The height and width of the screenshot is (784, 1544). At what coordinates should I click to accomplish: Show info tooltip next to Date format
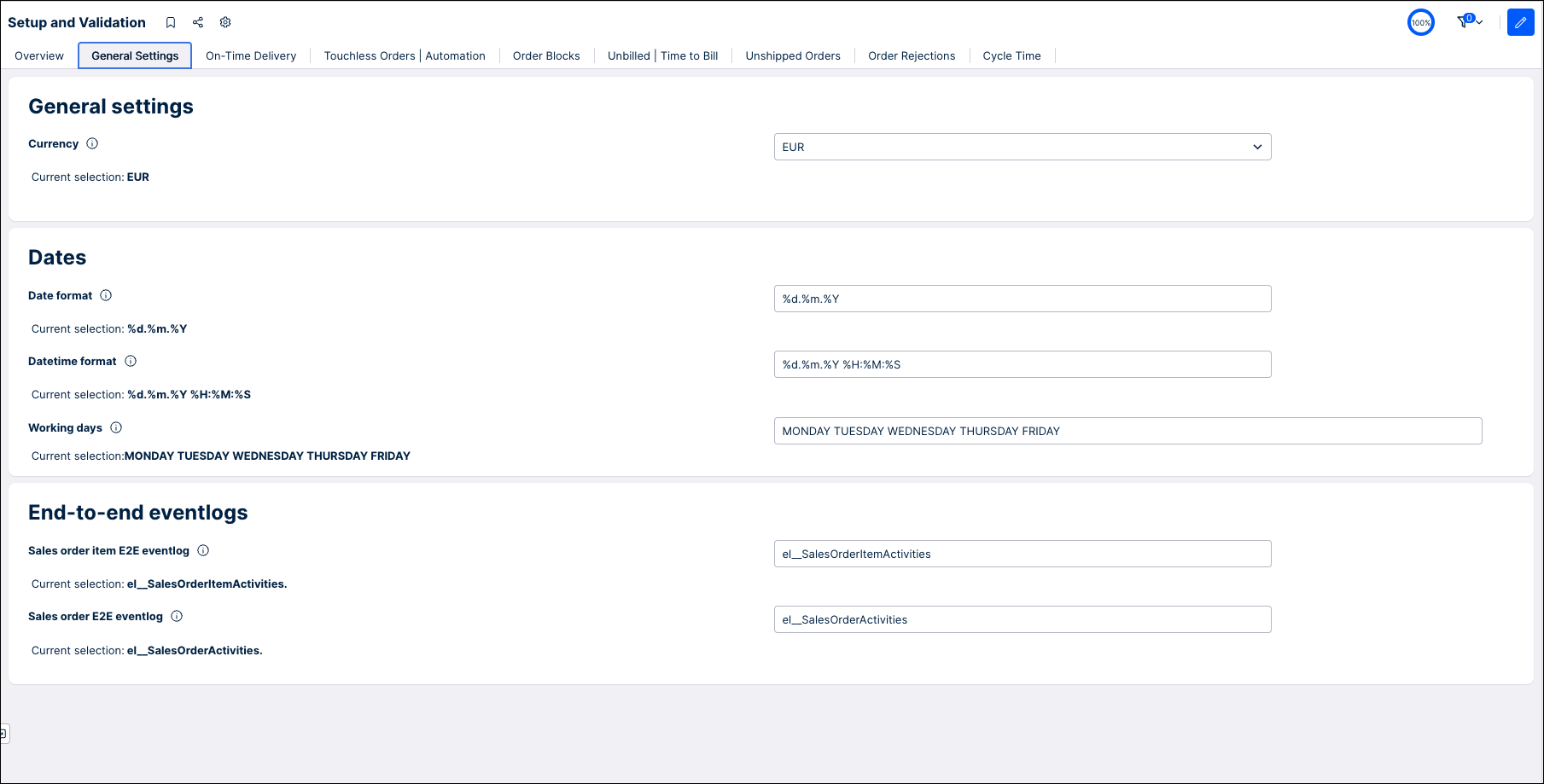pyautogui.click(x=106, y=295)
